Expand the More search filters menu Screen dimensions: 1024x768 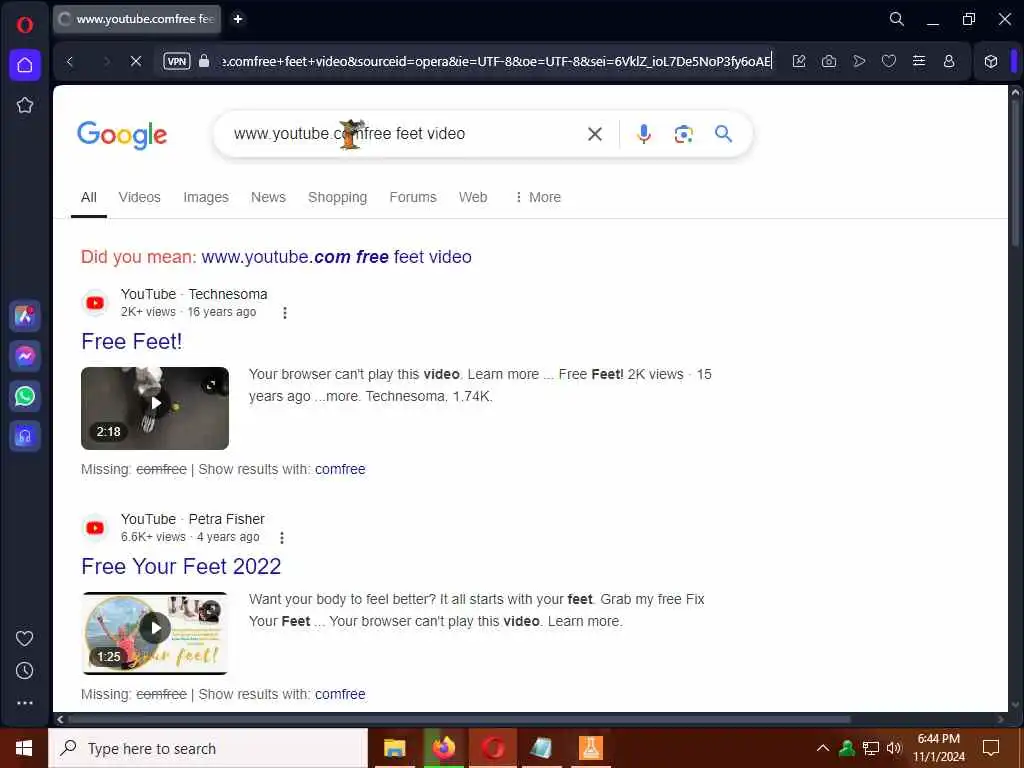[537, 197]
